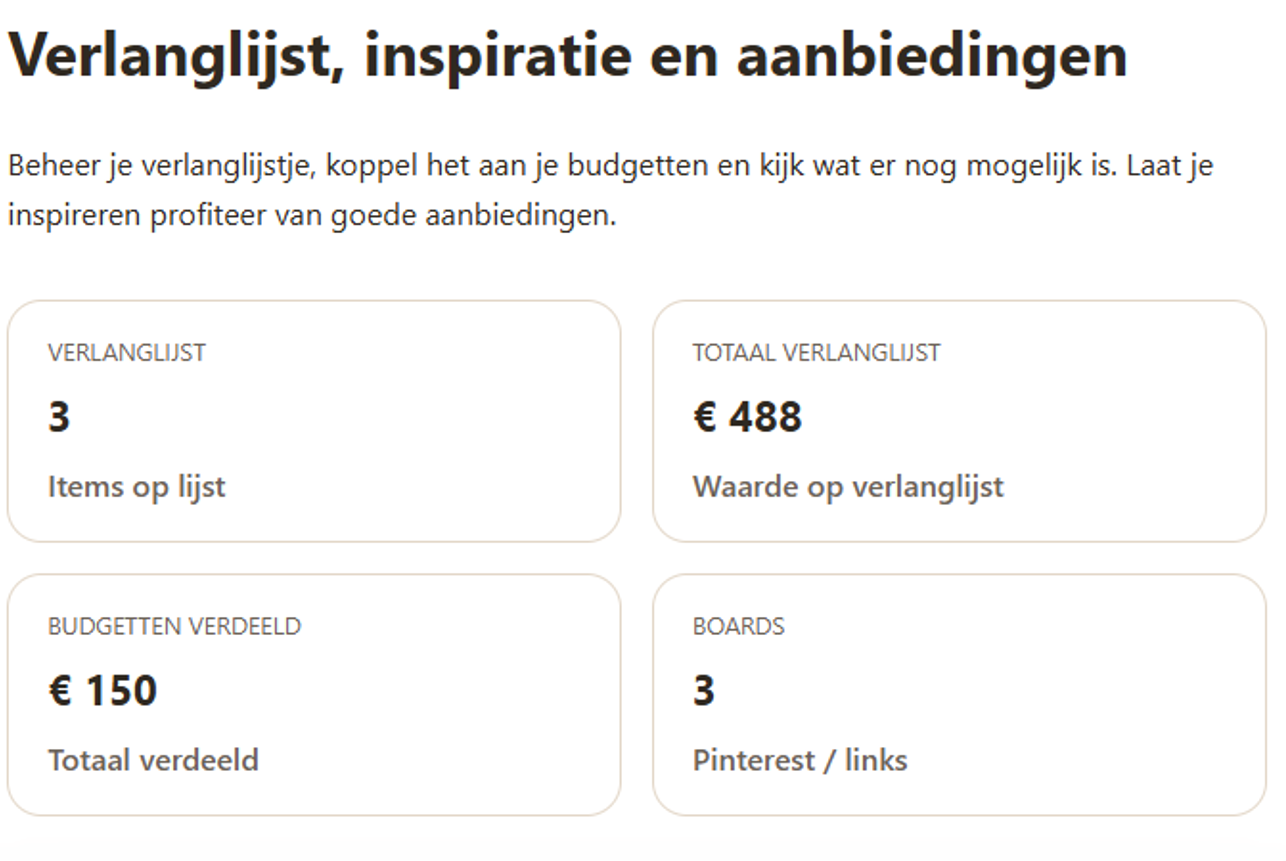Select the € 150 amount
This screenshot has height=861, width=1286.
[104, 690]
